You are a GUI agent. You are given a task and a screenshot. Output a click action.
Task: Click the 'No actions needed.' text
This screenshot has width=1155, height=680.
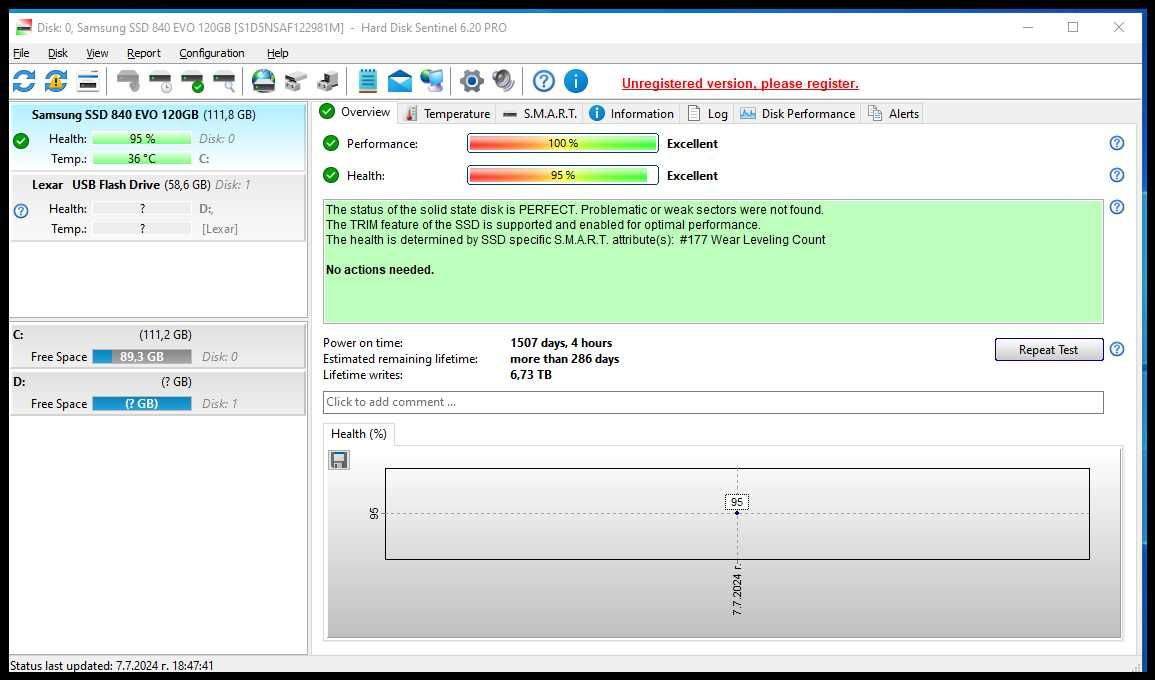(x=380, y=270)
